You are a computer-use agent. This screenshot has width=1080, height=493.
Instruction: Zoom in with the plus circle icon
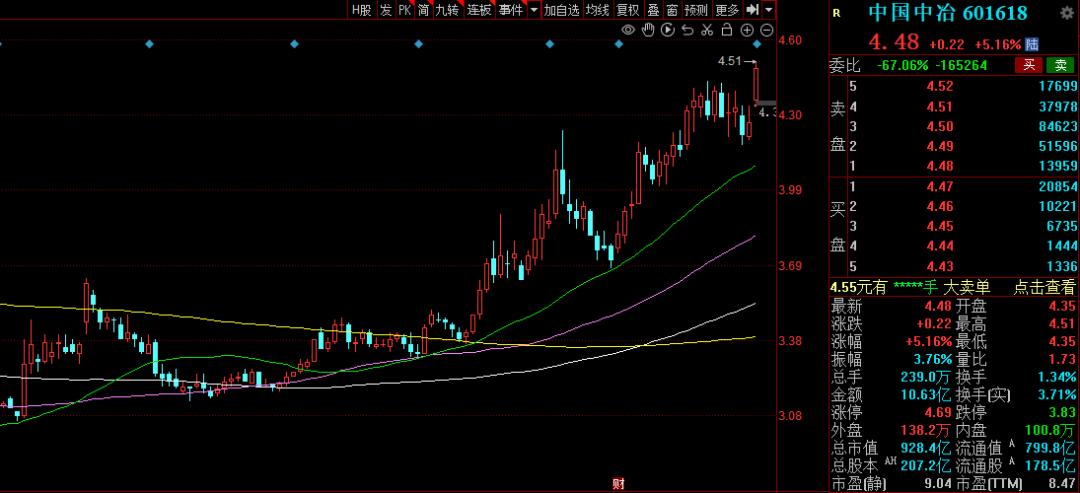(746, 30)
